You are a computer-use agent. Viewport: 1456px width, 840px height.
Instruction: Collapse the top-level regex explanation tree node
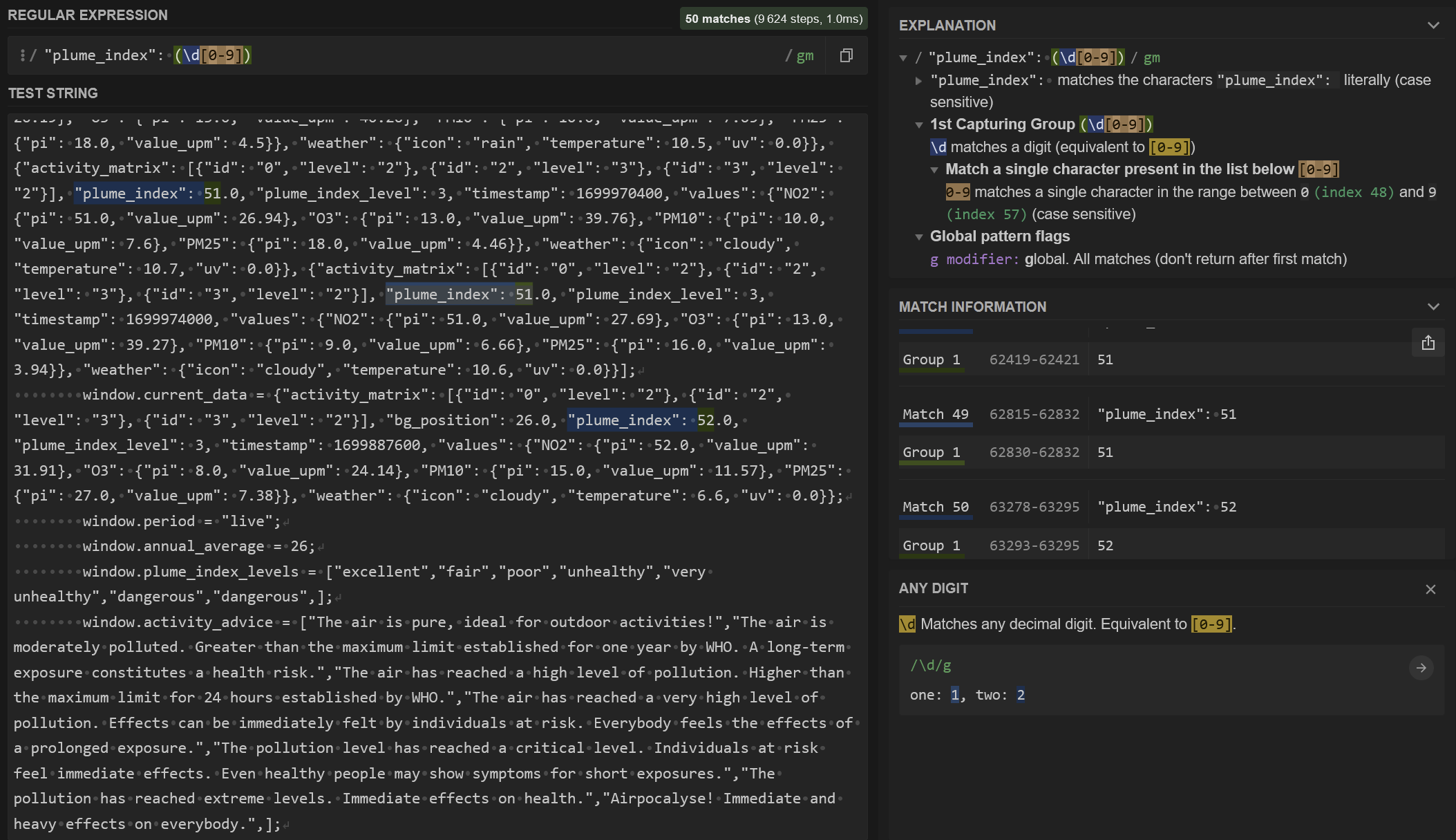(x=903, y=58)
